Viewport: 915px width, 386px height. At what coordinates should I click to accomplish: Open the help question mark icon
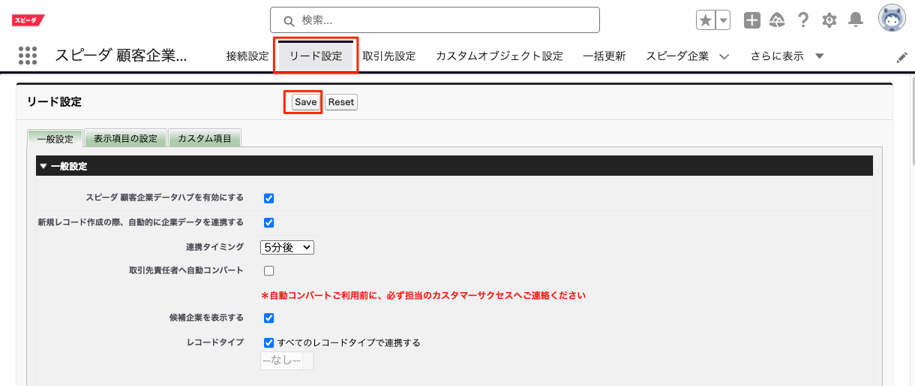[803, 20]
